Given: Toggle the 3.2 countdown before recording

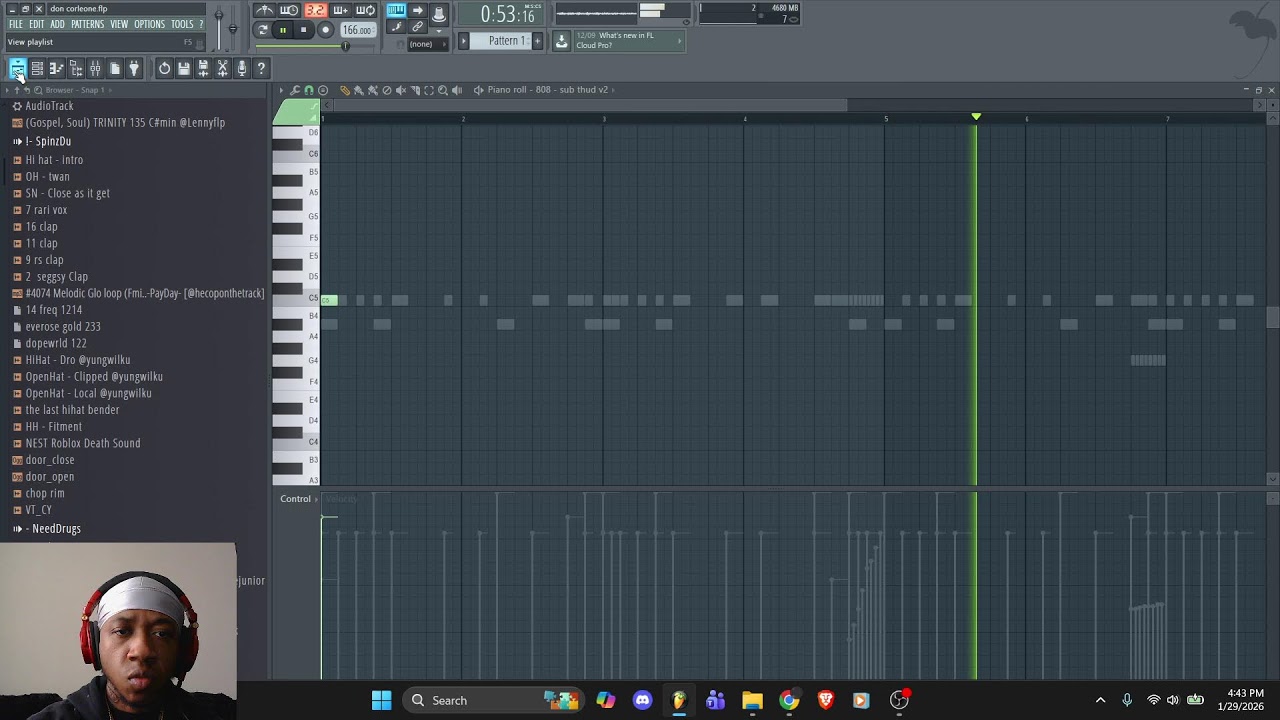Looking at the screenshot, I should [x=315, y=10].
